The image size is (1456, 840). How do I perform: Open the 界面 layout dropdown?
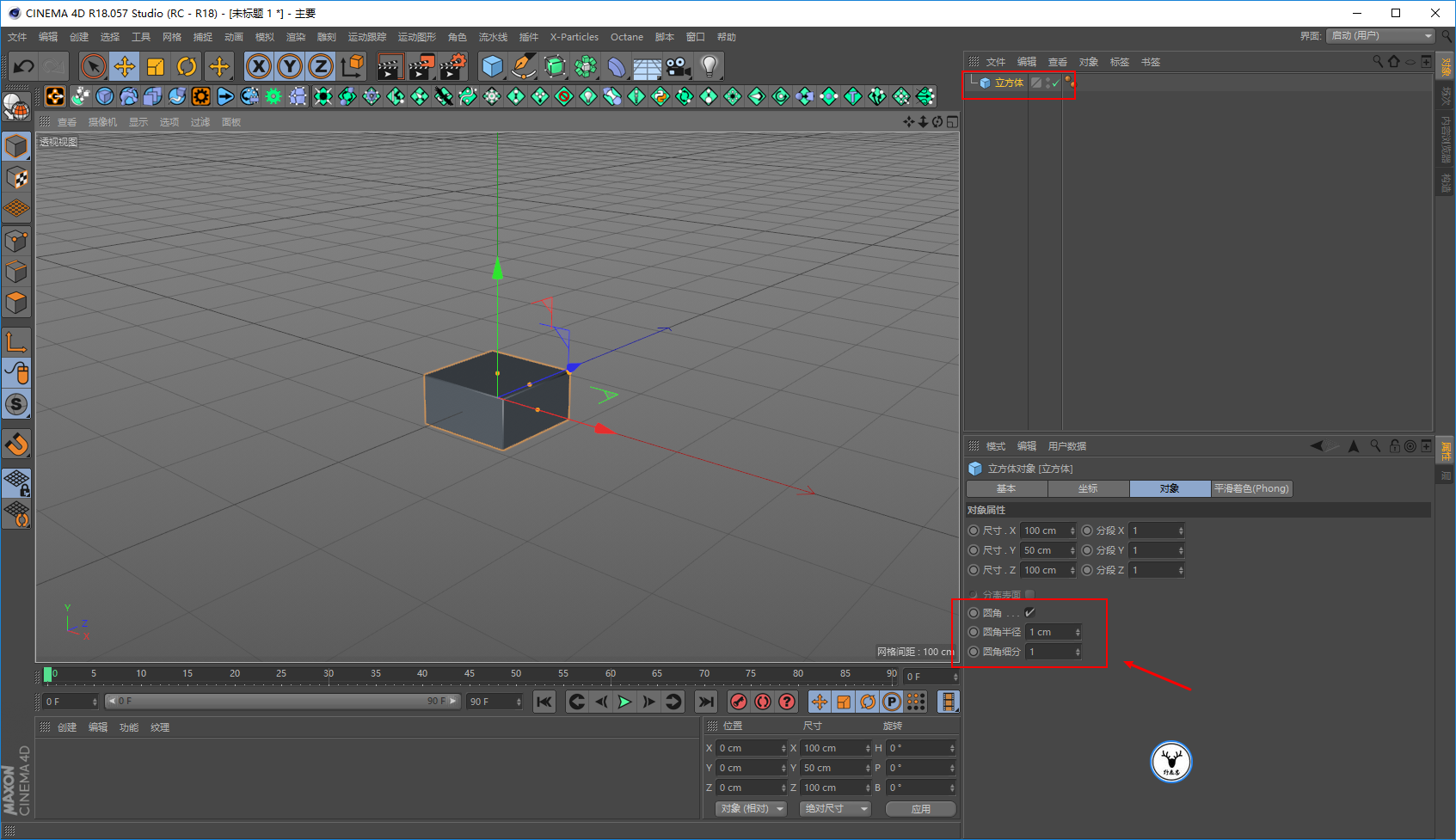coord(1380,36)
